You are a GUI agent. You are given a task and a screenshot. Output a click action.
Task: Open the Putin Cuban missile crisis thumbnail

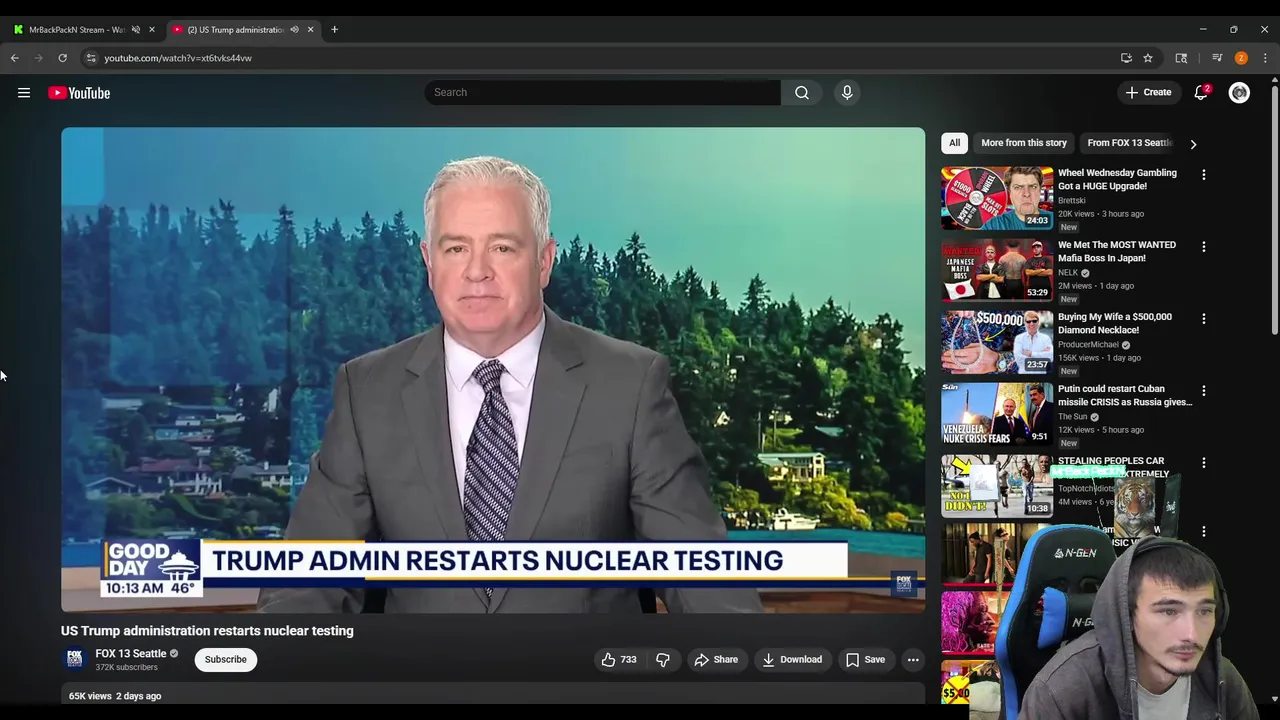pos(997,414)
